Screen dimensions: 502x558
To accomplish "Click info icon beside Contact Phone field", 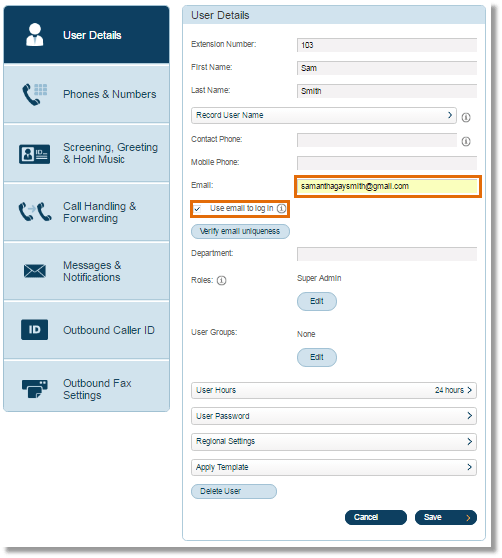I will point(466,142).
